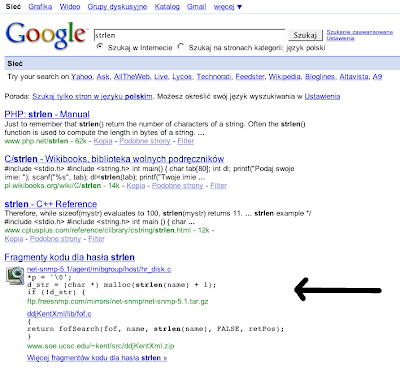Open 'C/strlen - Wikibooks' result
Image resolution: width=400 pixels, height=371 pixels.
click(114, 159)
